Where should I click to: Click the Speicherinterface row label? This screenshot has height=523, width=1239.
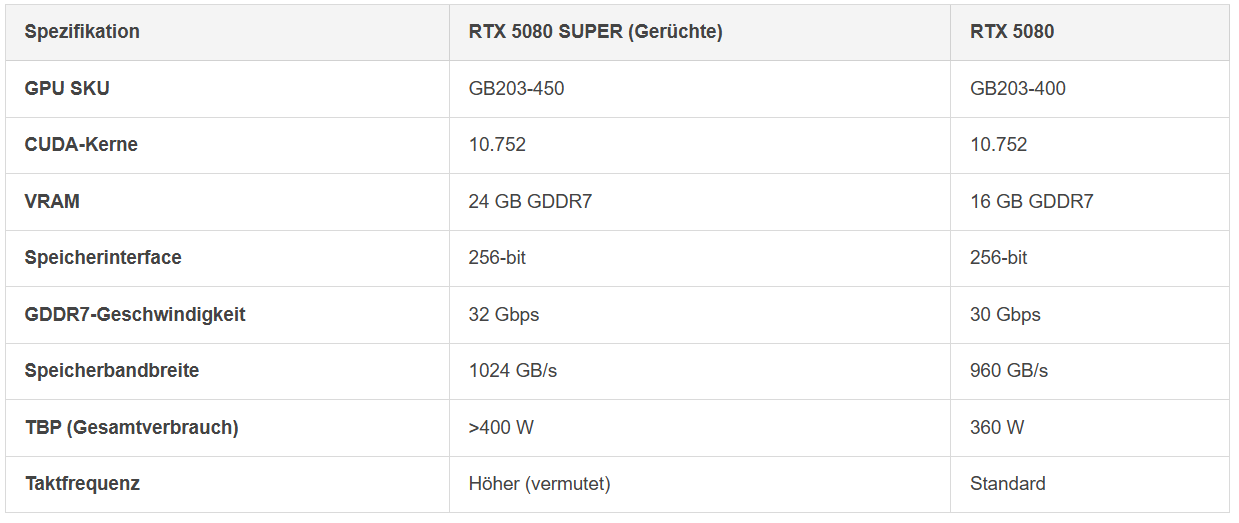pyautogui.click(x=103, y=258)
